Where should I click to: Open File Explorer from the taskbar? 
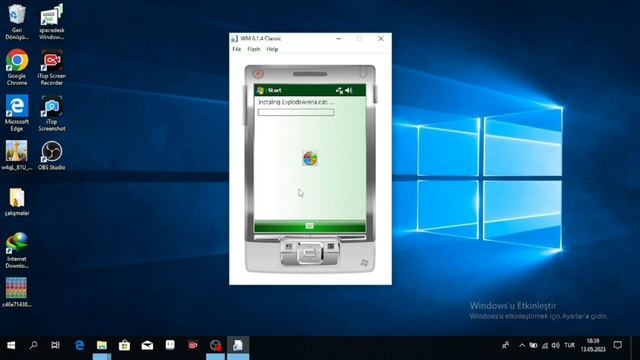tap(102, 345)
